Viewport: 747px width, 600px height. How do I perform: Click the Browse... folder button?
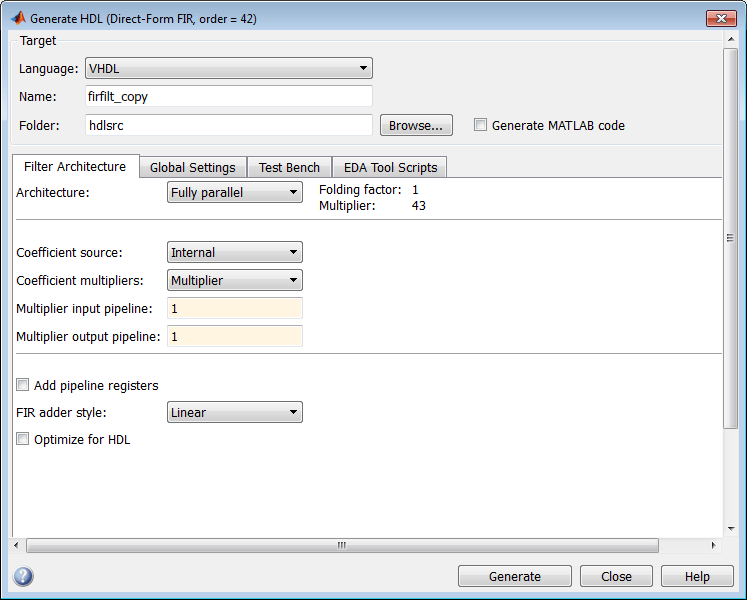coord(415,125)
